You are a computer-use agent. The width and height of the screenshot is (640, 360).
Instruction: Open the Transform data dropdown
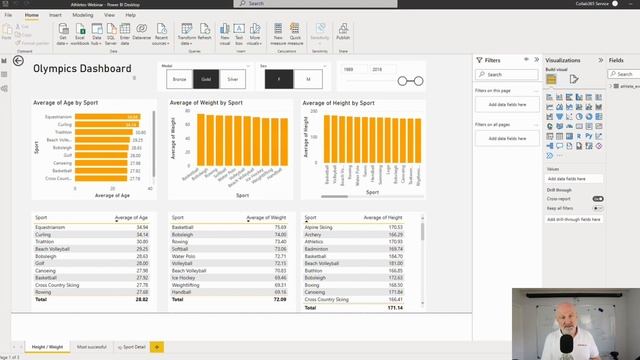(187, 34)
